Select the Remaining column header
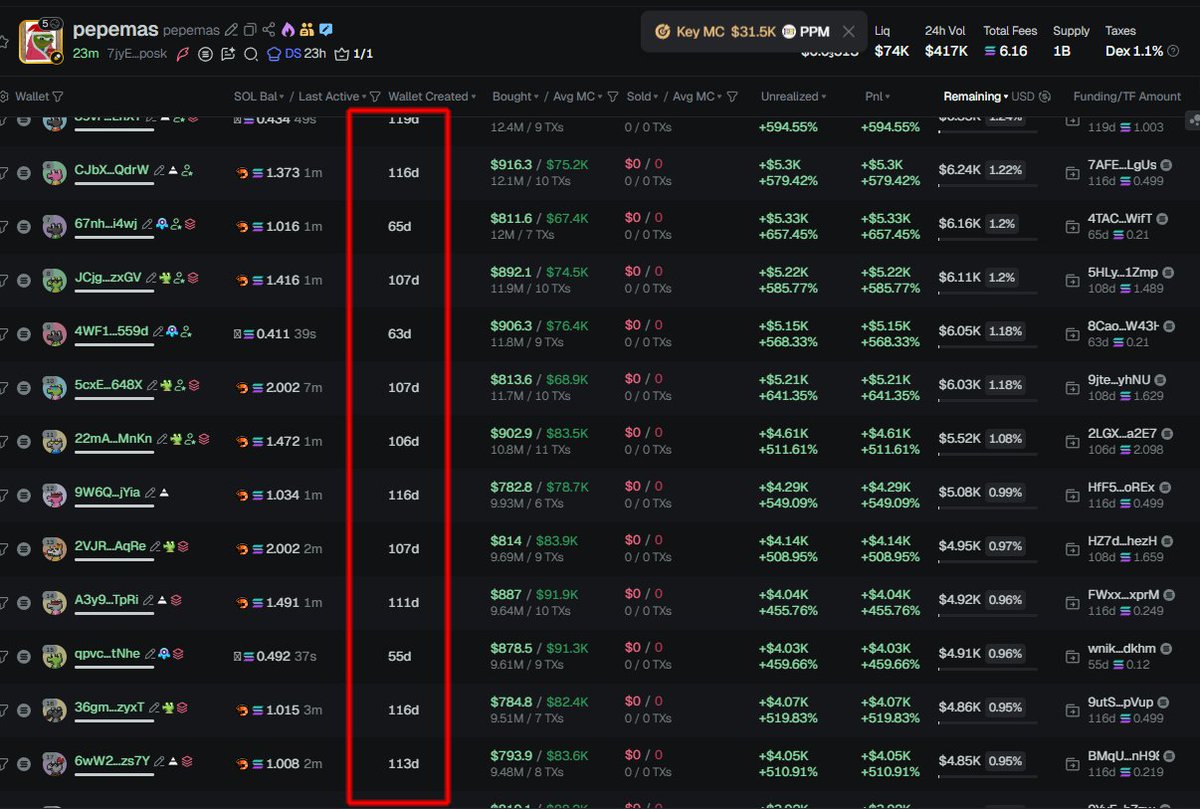Viewport: 1200px width, 809px height. tap(972, 97)
